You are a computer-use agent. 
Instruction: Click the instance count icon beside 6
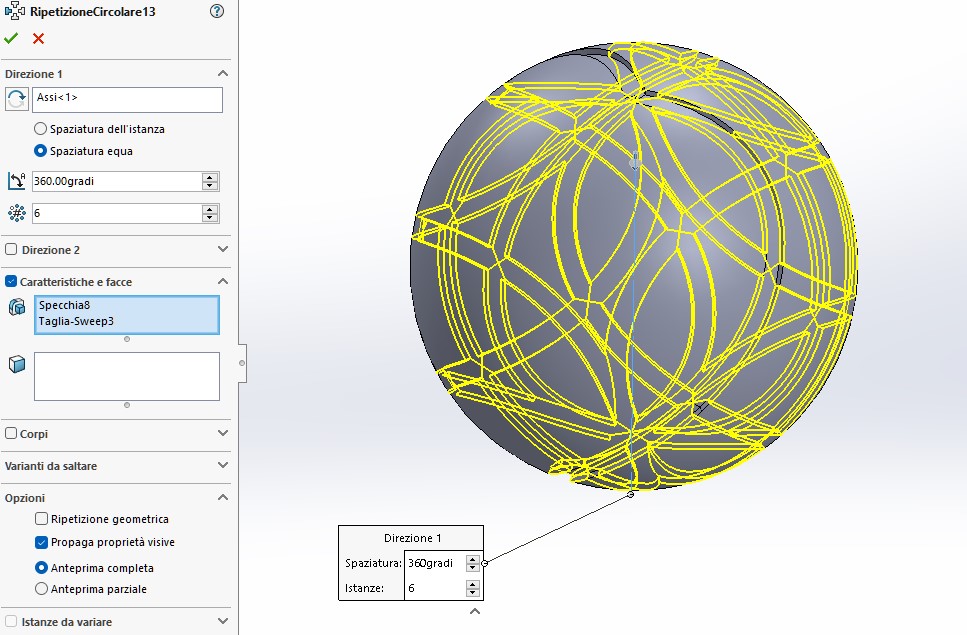point(17,213)
